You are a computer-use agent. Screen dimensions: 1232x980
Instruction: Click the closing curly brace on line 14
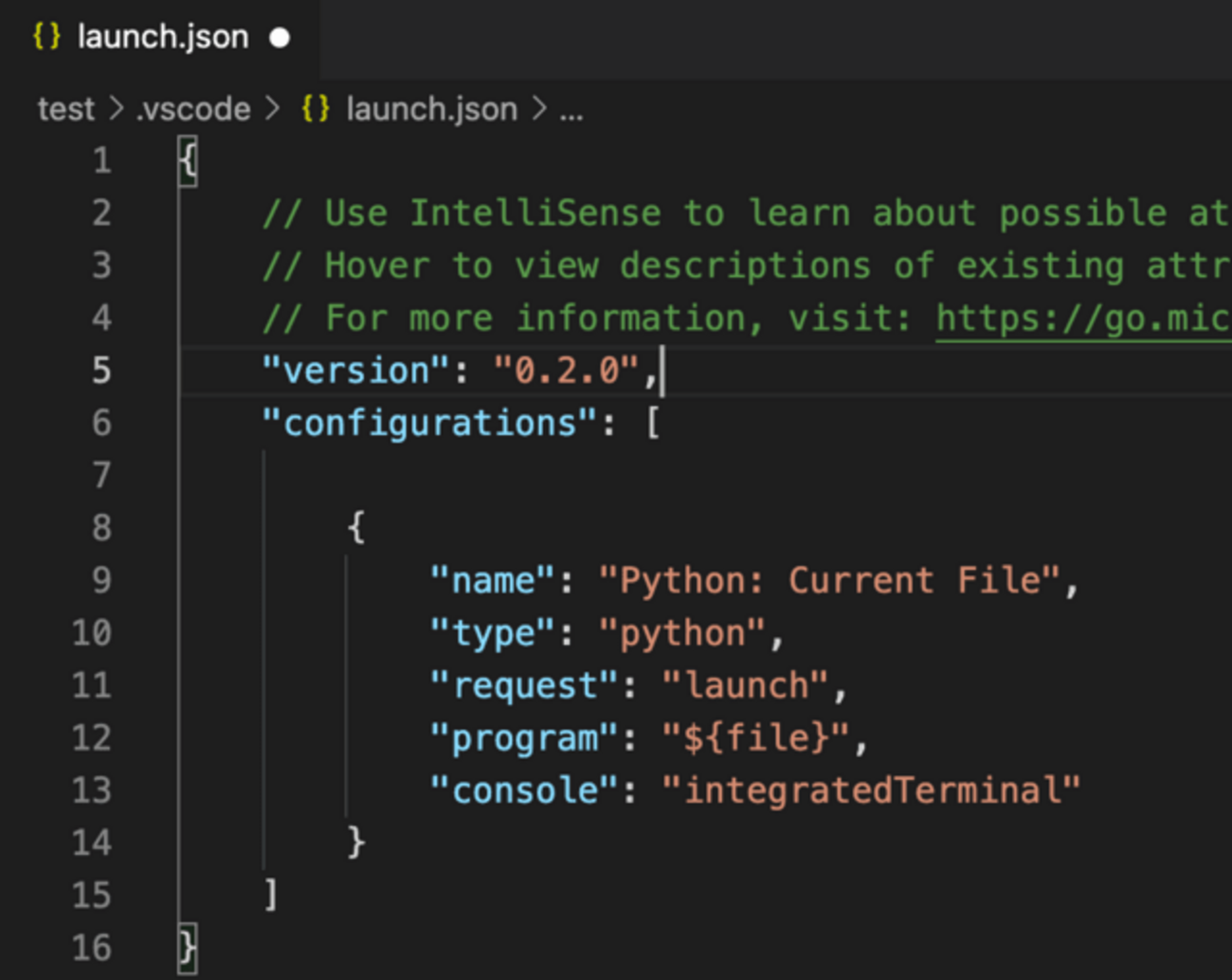[x=356, y=843]
